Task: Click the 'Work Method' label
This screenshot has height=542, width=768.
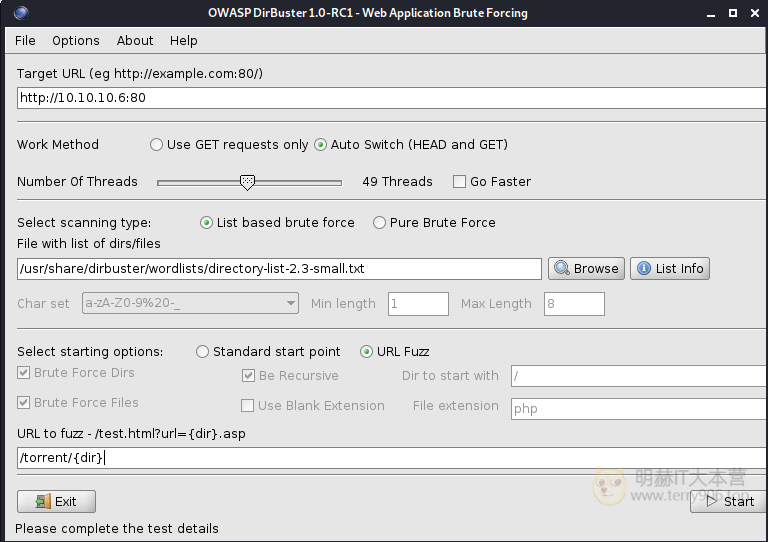Action: tap(58, 144)
